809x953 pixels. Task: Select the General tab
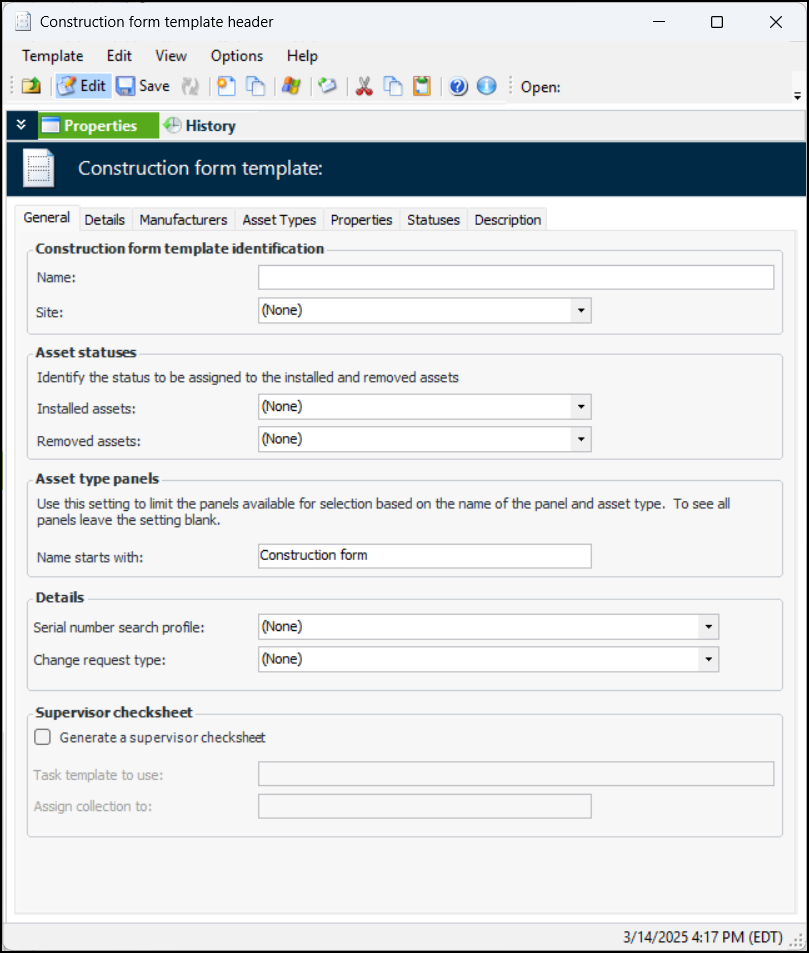(47, 218)
